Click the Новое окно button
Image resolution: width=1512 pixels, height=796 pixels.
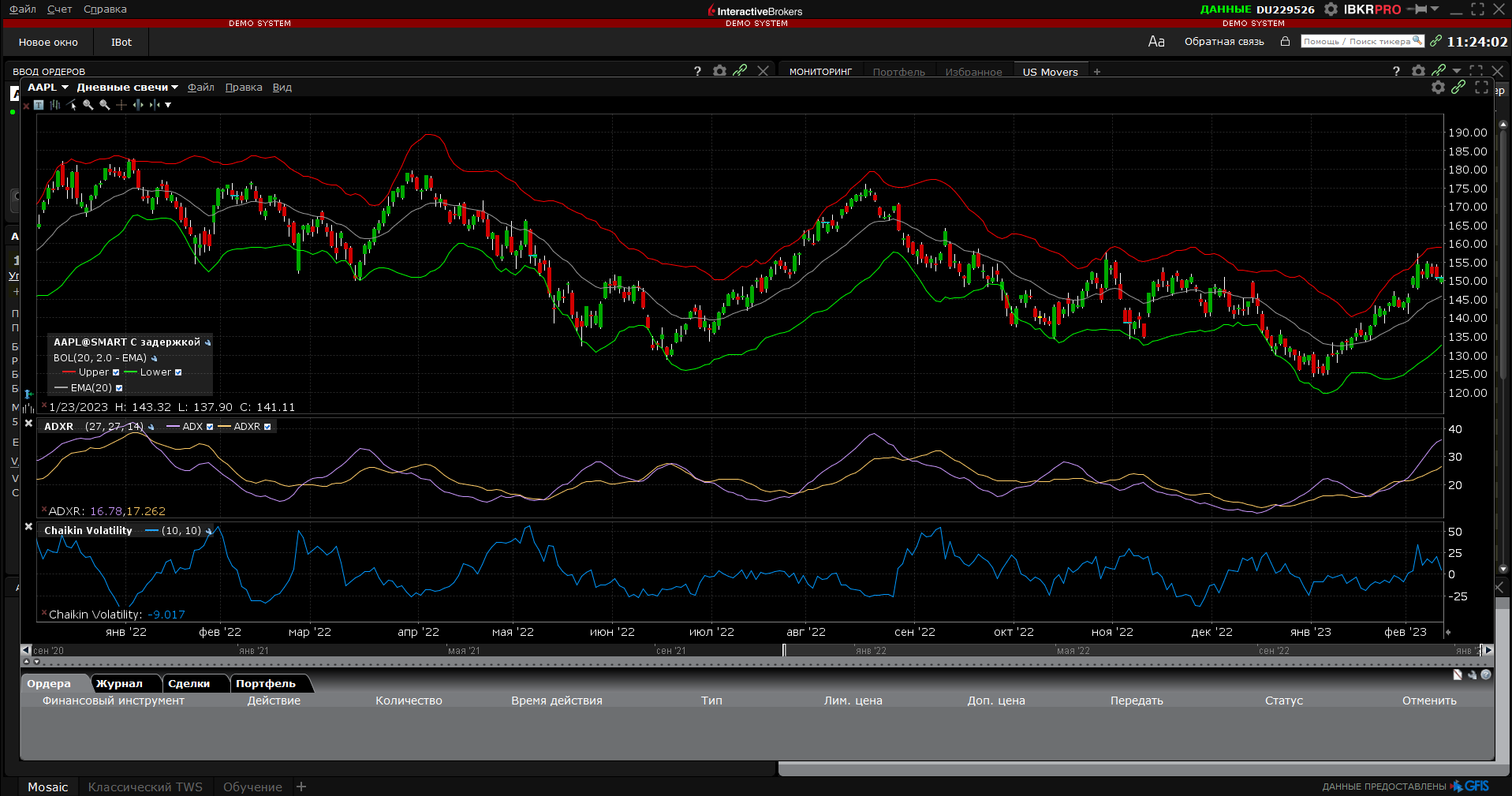point(48,43)
